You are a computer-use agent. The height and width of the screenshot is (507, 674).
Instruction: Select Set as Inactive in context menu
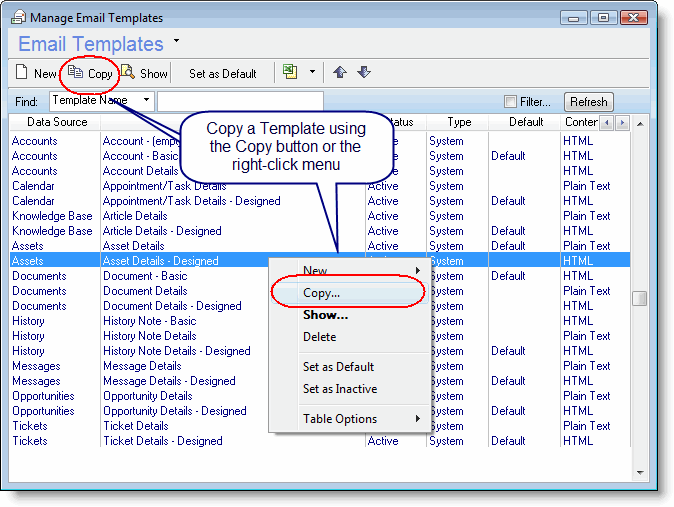(340, 389)
